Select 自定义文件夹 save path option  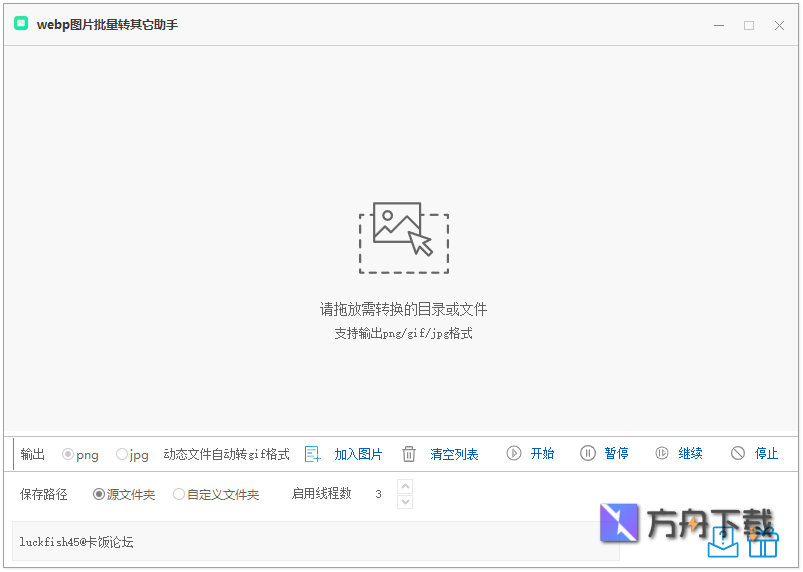click(216, 494)
